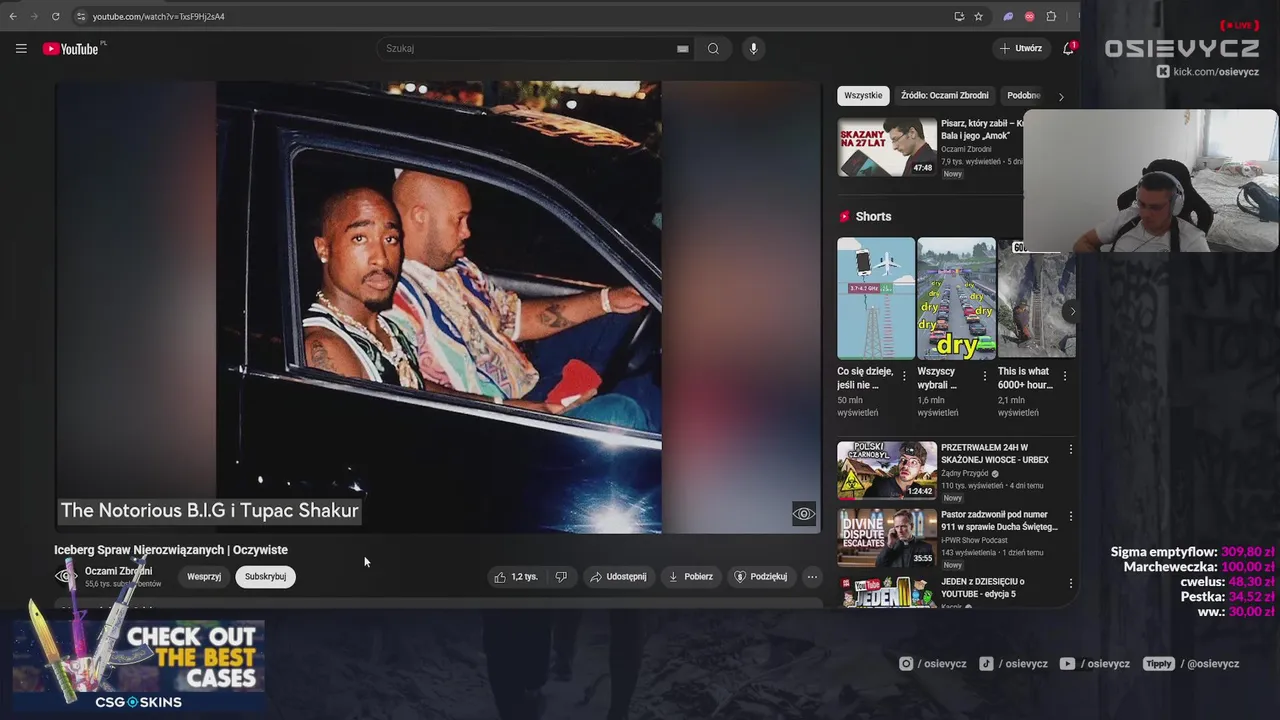This screenshot has height=720, width=1280.
Task: Open Jeden z dziesięciu o YouTube thumbnail
Action: tap(887, 591)
